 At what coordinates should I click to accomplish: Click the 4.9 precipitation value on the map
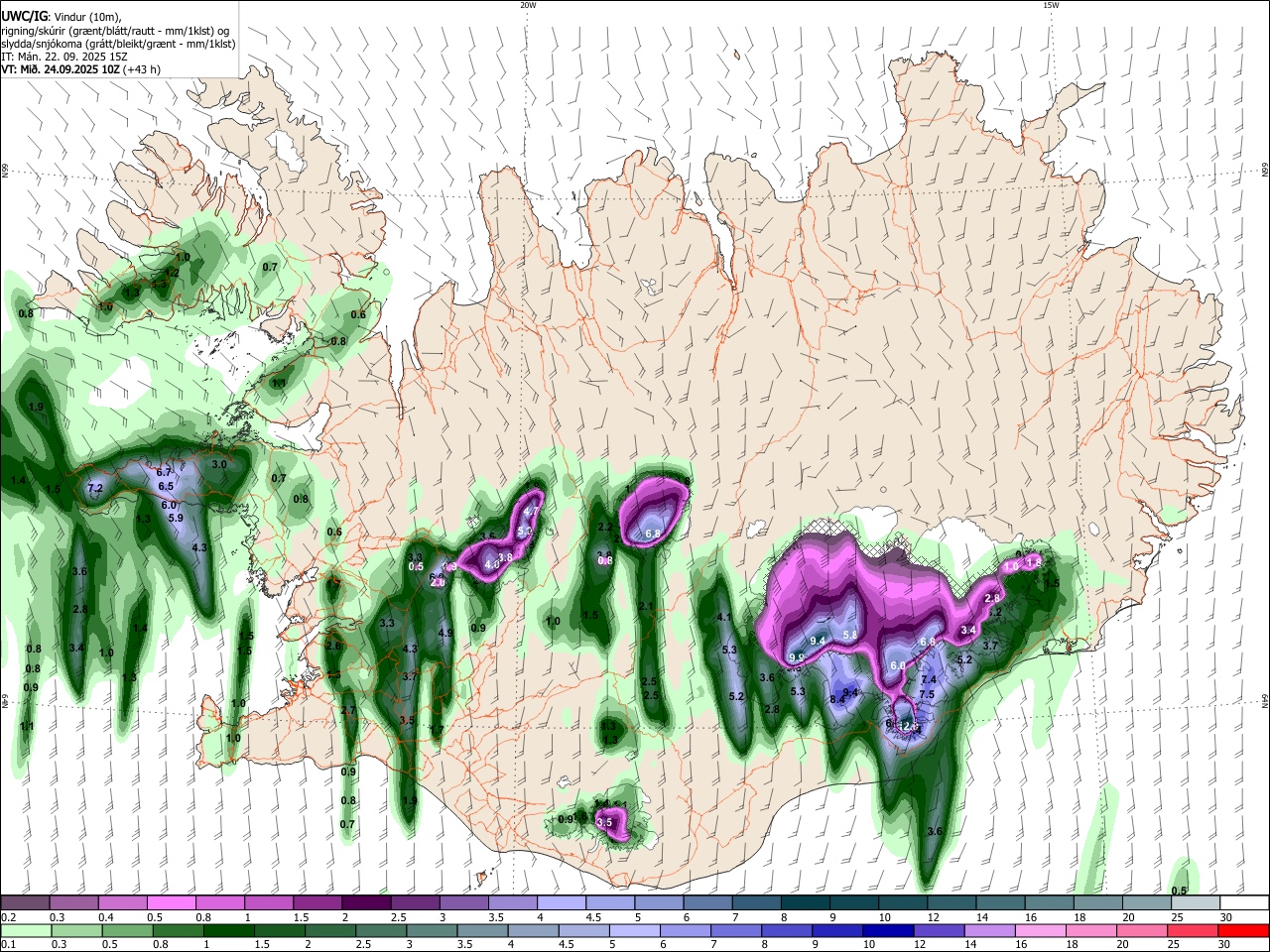[445, 633]
